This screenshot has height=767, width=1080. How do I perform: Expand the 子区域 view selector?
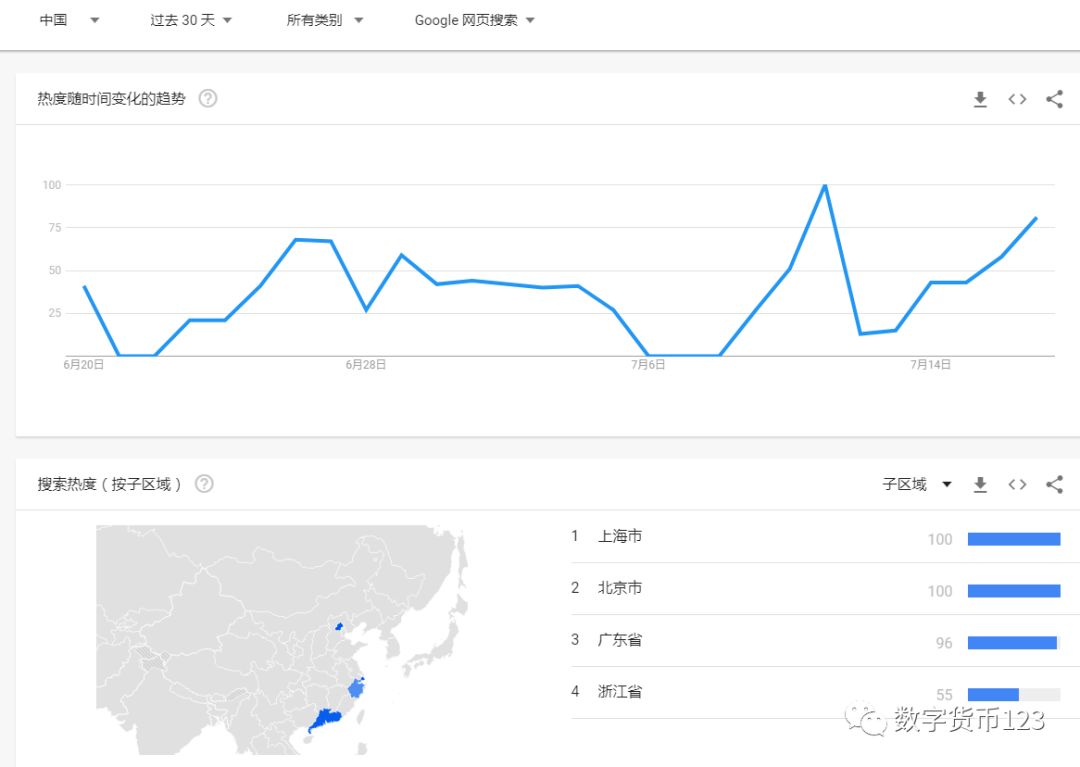click(915, 484)
